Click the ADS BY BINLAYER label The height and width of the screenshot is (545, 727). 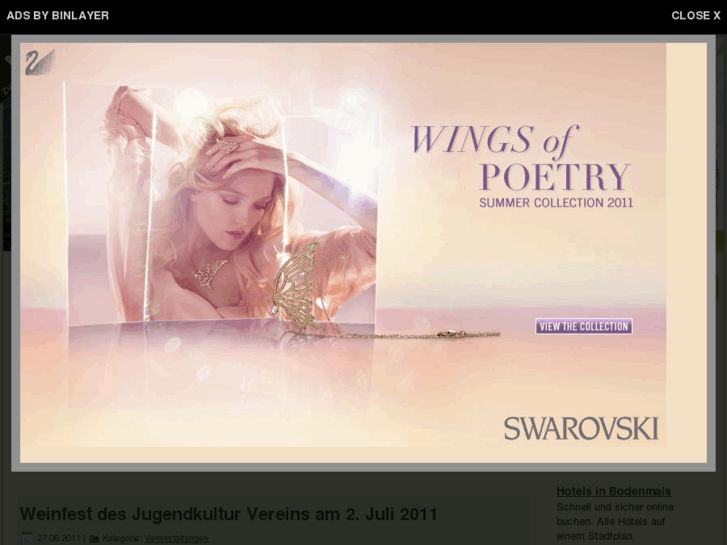[57, 15]
